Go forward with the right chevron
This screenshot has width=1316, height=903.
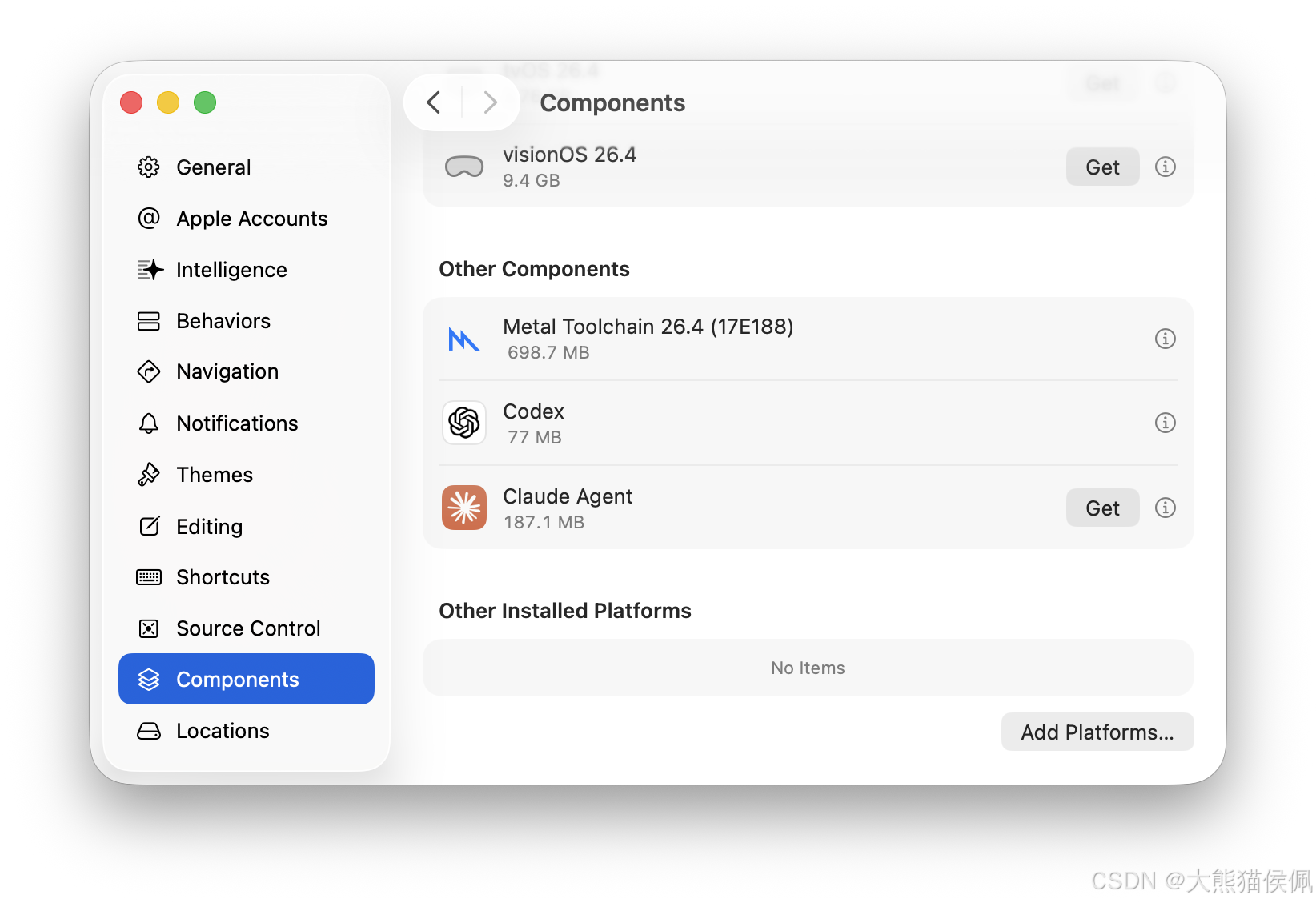click(491, 102)
